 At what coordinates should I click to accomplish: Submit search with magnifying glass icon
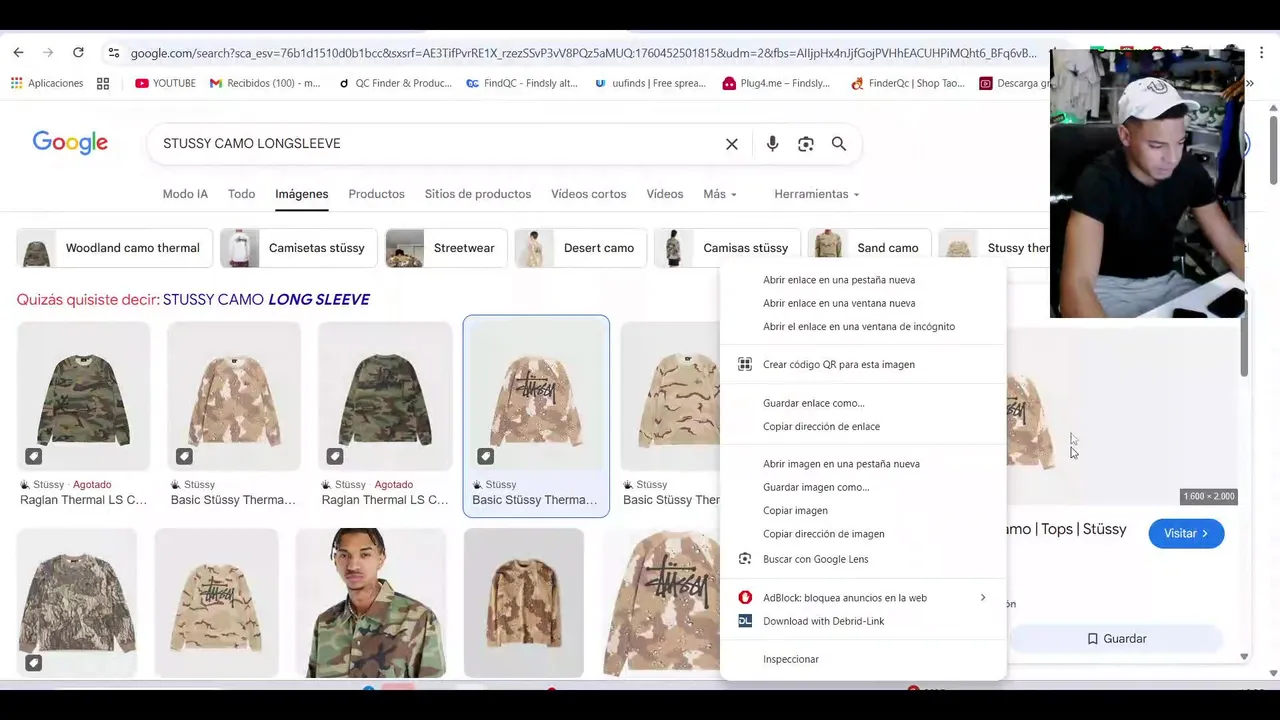839,144
